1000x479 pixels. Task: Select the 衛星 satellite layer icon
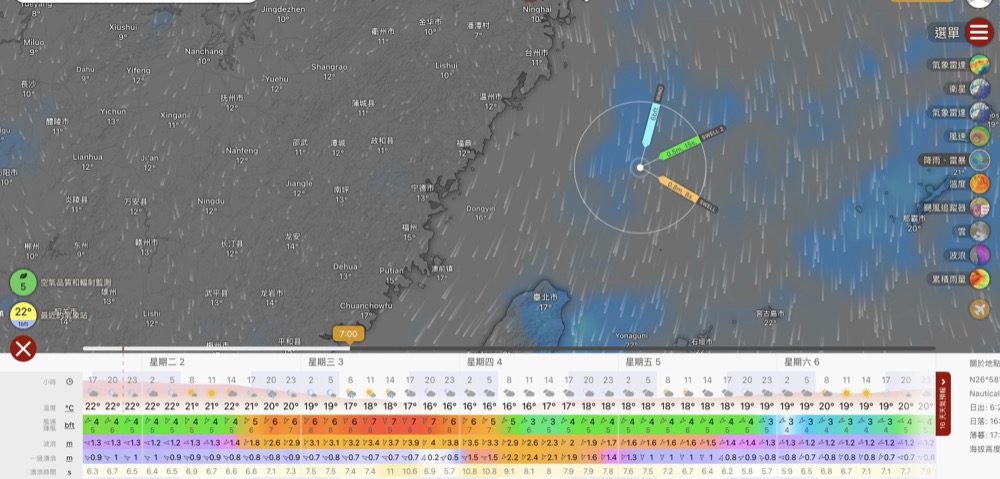(981, 89)
